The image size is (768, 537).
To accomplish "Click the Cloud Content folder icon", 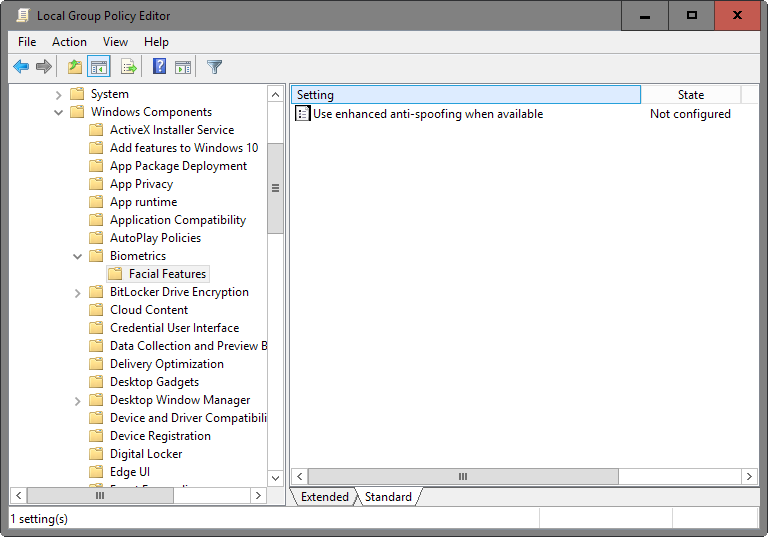I will 96,310.
